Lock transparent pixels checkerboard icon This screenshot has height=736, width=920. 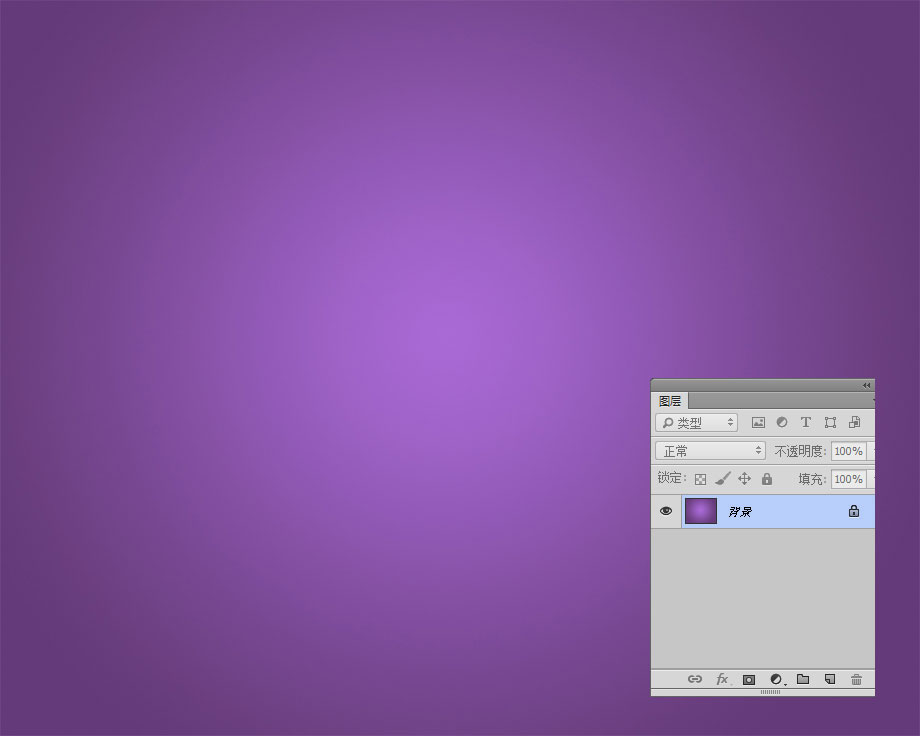(x=700, y=480)
